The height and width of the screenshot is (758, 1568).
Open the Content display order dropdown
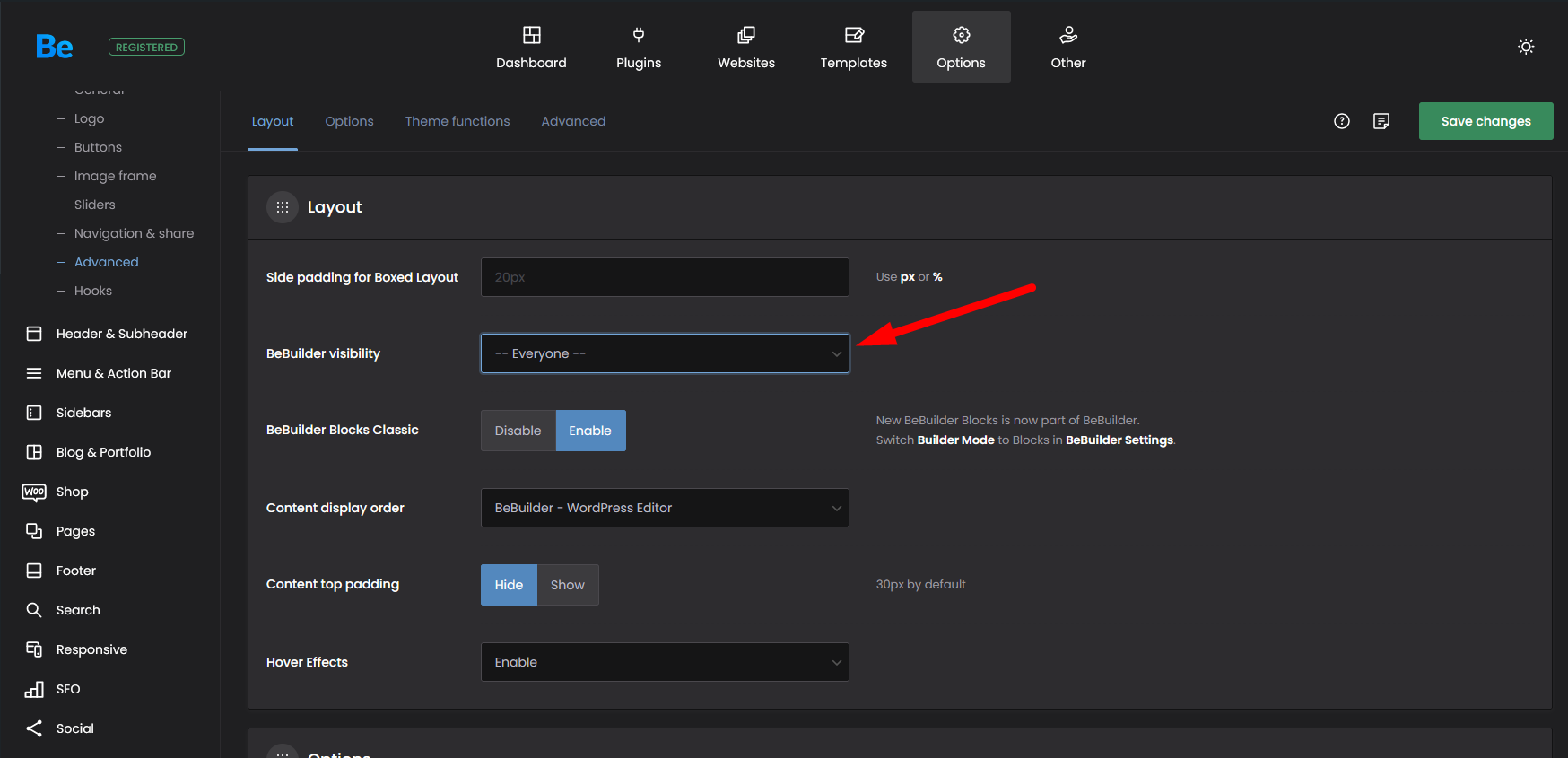665,508
